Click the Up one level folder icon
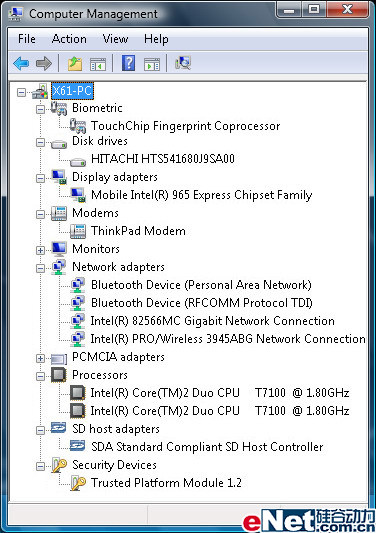Image resolution: width=376 pixels, height=533 pixels. point(75,64)
